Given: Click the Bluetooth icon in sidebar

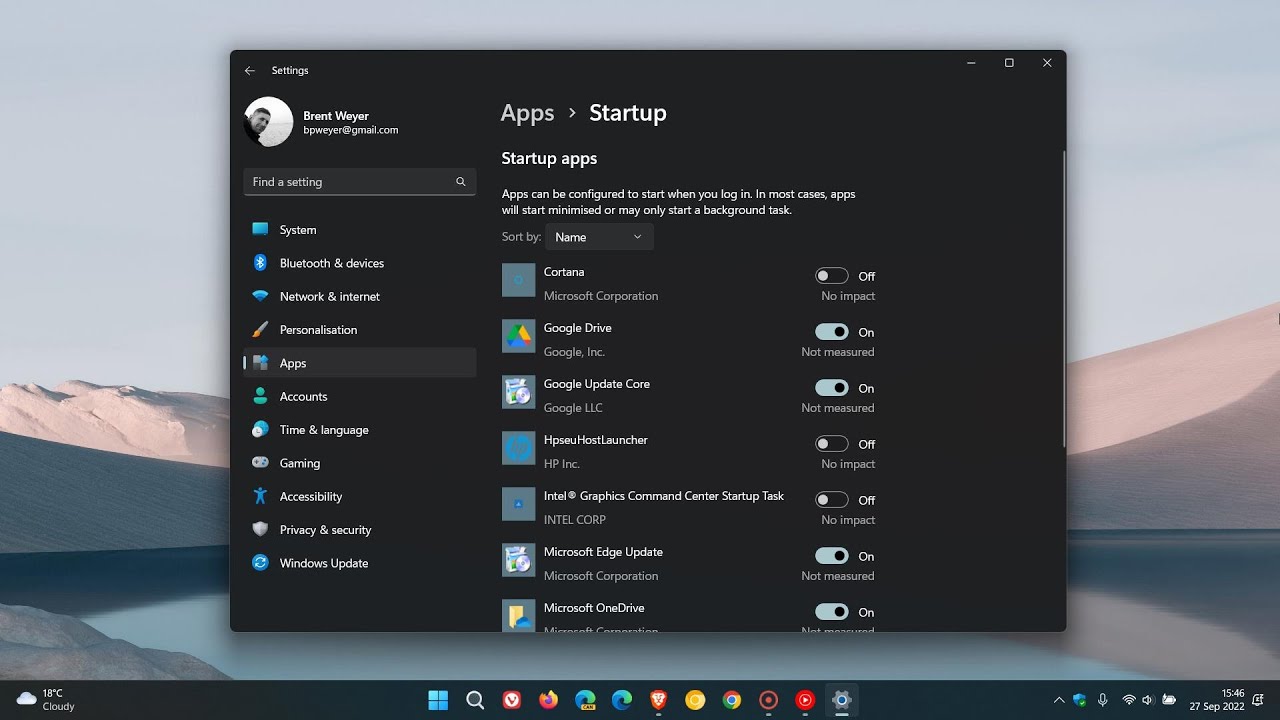Looking at the screenshot, I should pos(260,263).
